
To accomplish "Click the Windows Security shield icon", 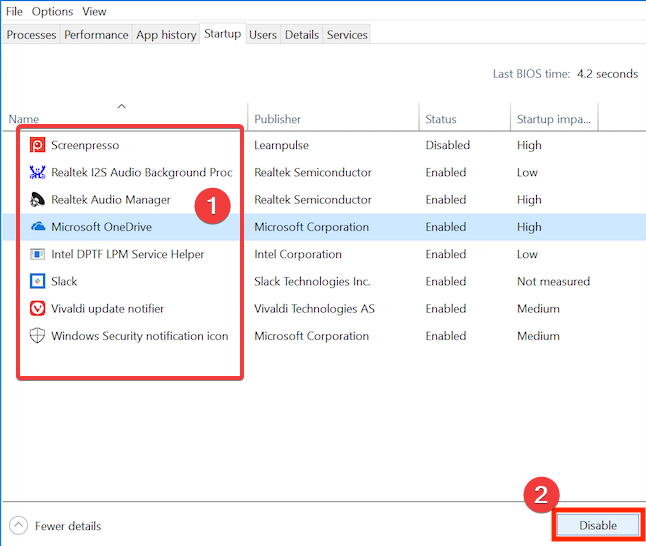I will coord(37,336).
